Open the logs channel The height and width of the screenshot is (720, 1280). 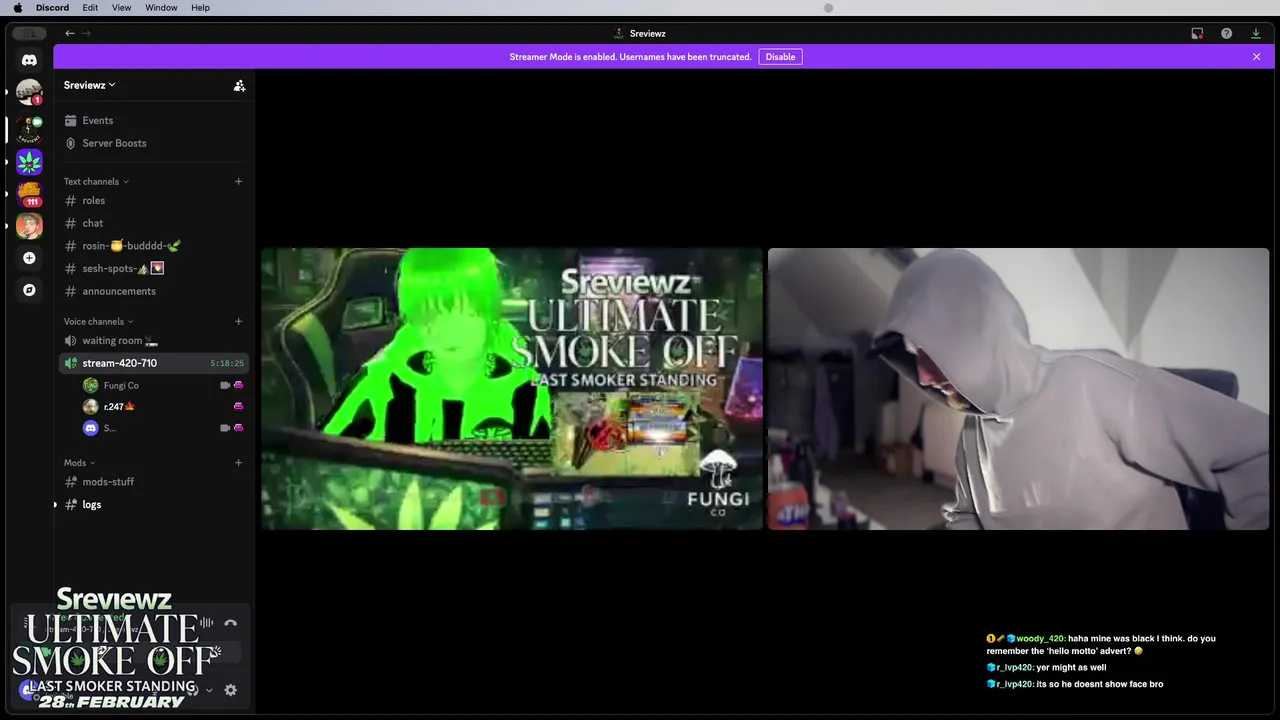pyautogui.click(x=154, y=505)
